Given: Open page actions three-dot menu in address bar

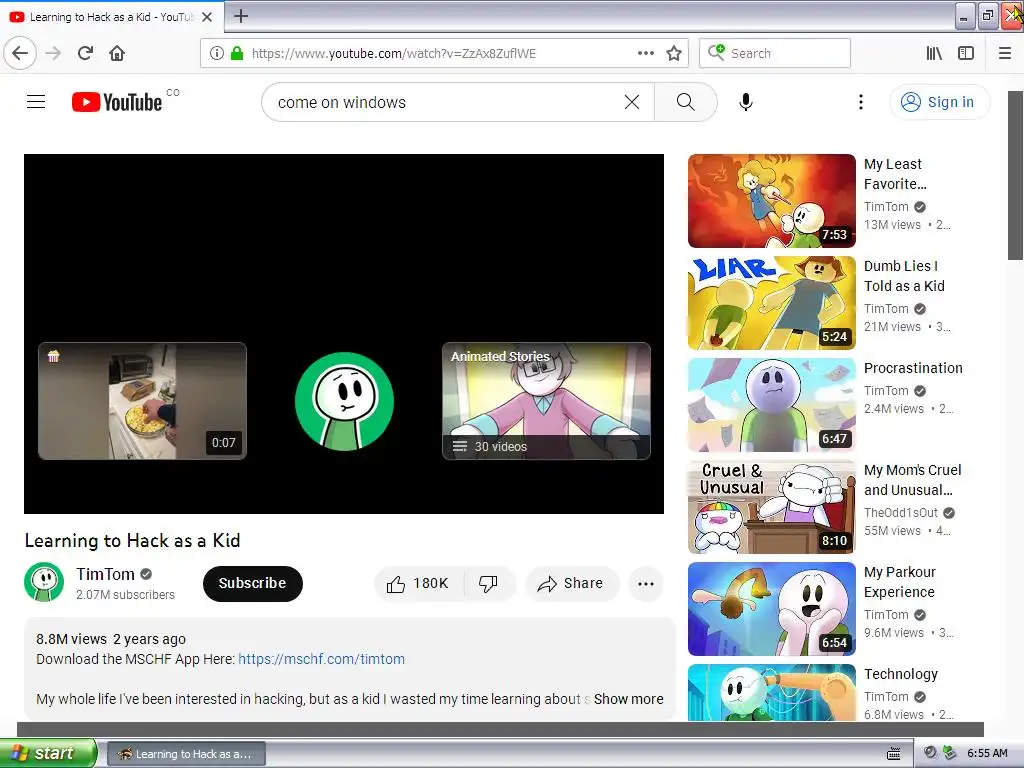Looking at the screenshot, I should [x=645, y=53].
